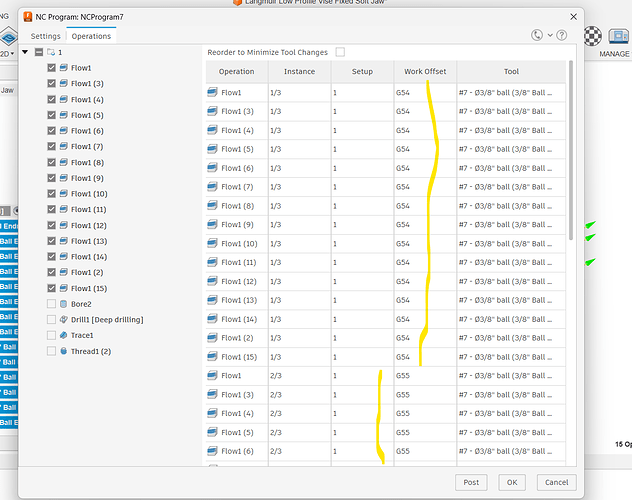Switch to the Settings tab

click(x=45, y=36)
